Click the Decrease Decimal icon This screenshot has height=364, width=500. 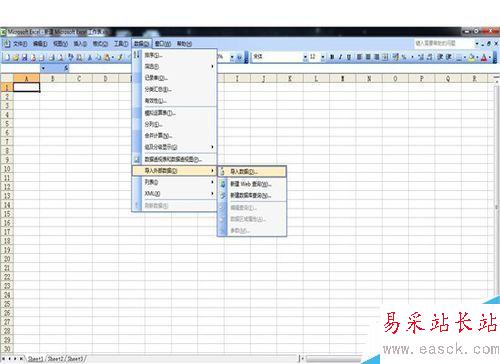(x=430, y=57)
